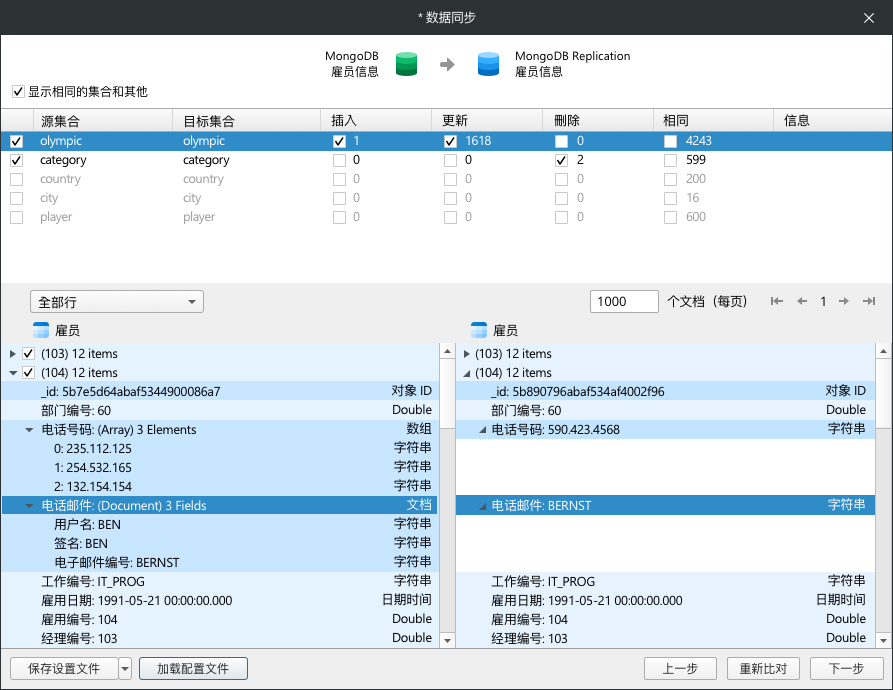Collapse the 电话号码 array node in left pane

click(x=29, y=430)
